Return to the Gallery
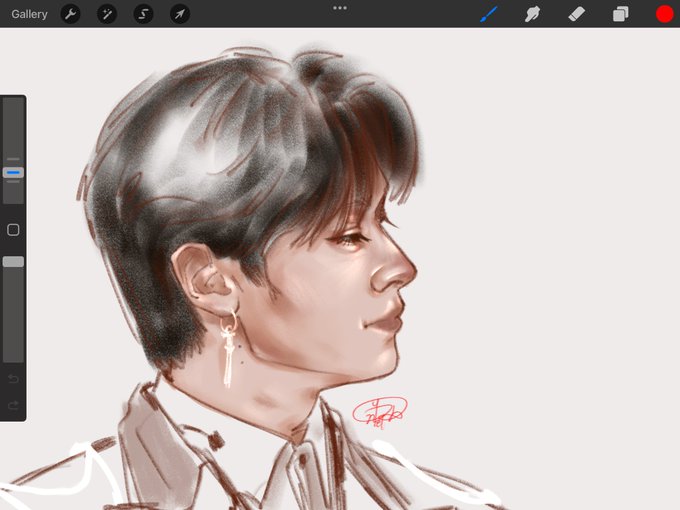 29,14
